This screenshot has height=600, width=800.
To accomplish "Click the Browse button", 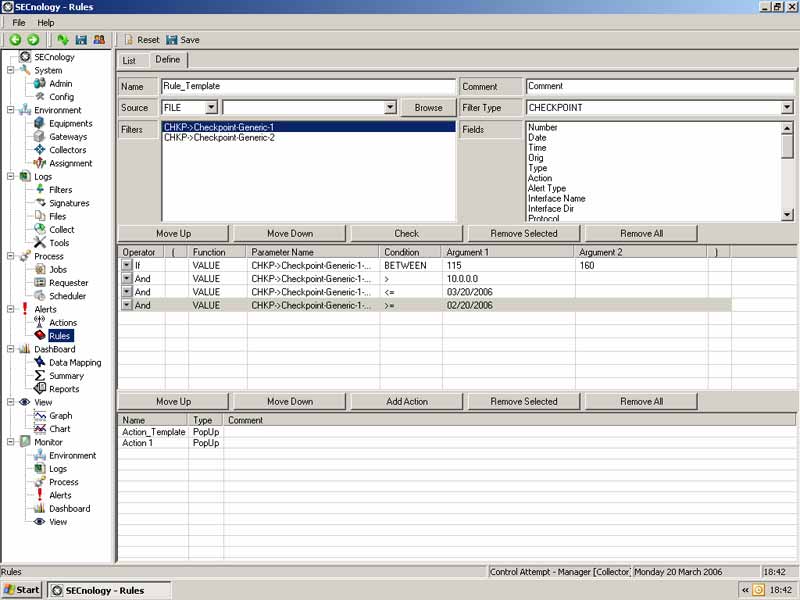I will click(429, 108).
